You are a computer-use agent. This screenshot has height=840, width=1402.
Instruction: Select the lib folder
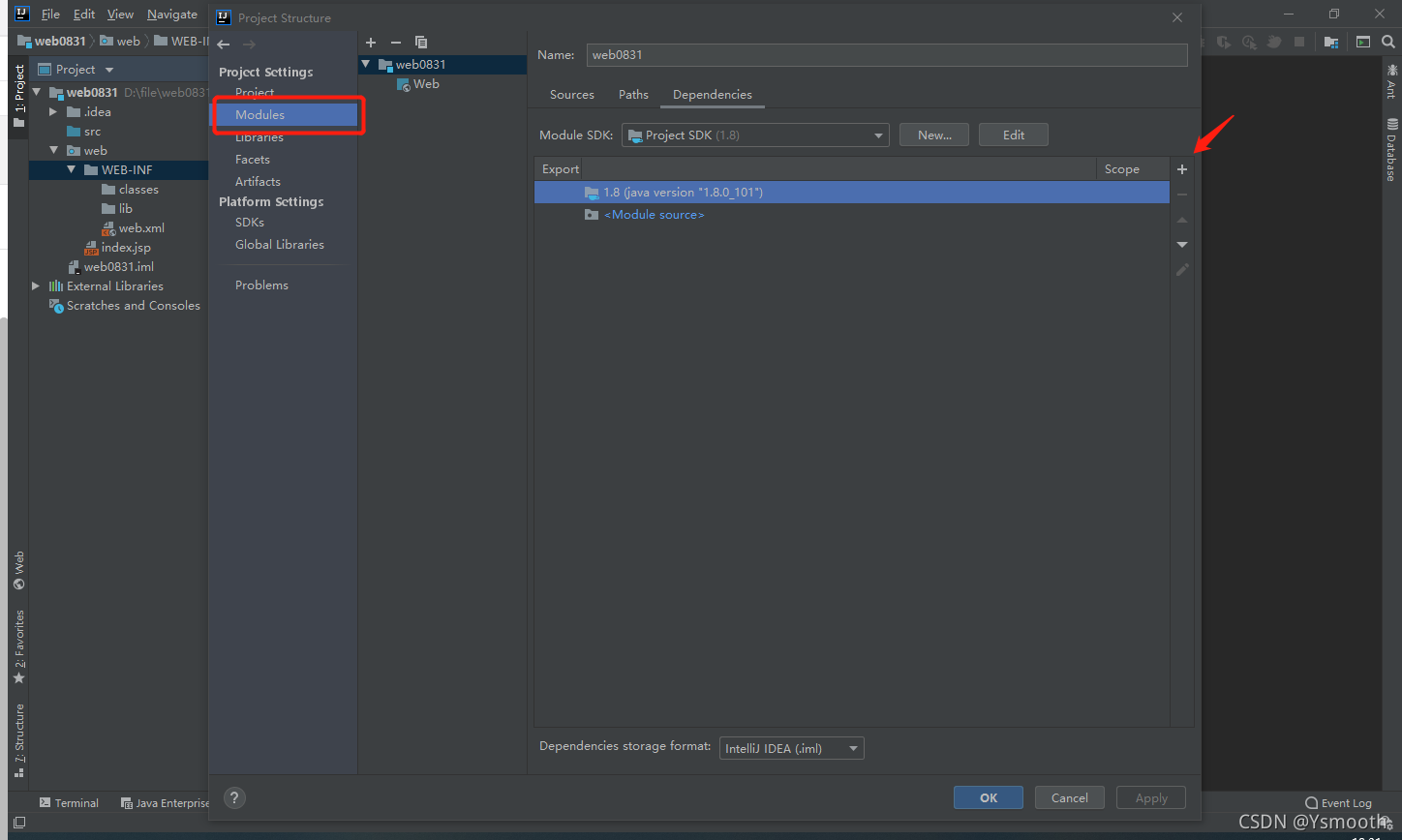pos(126,209)
